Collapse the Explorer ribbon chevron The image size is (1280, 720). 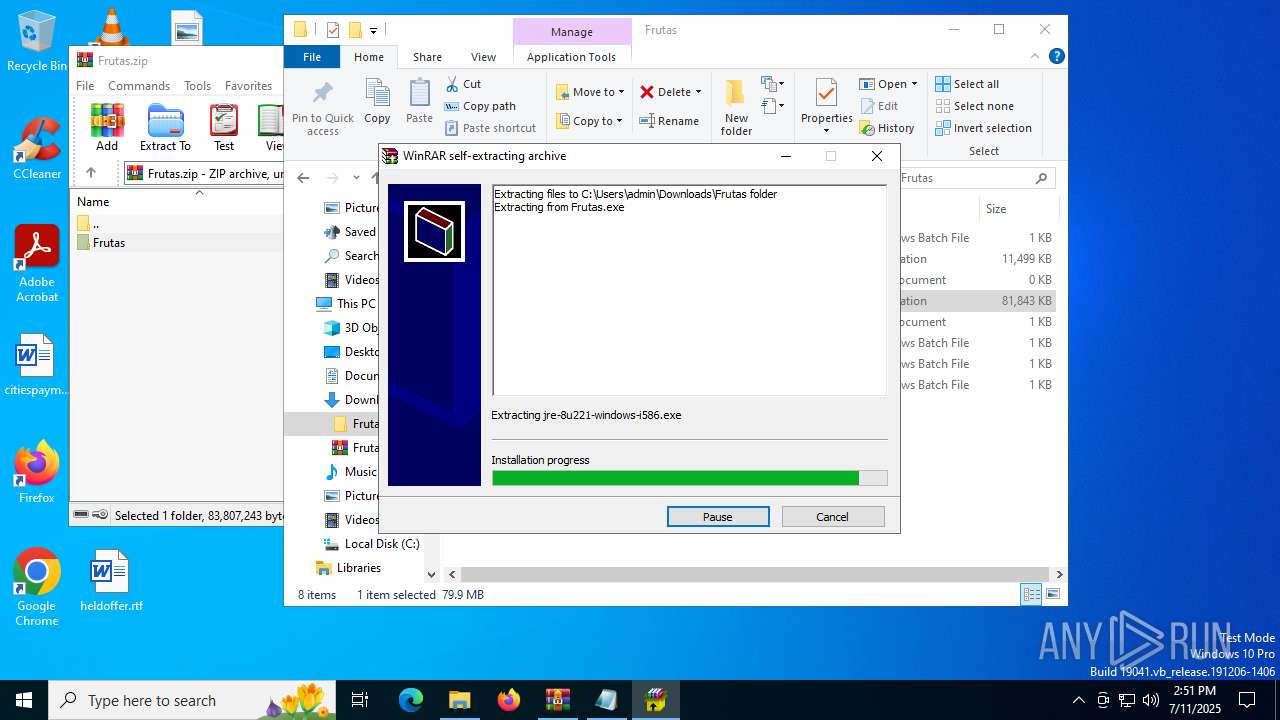(1035, 57)
